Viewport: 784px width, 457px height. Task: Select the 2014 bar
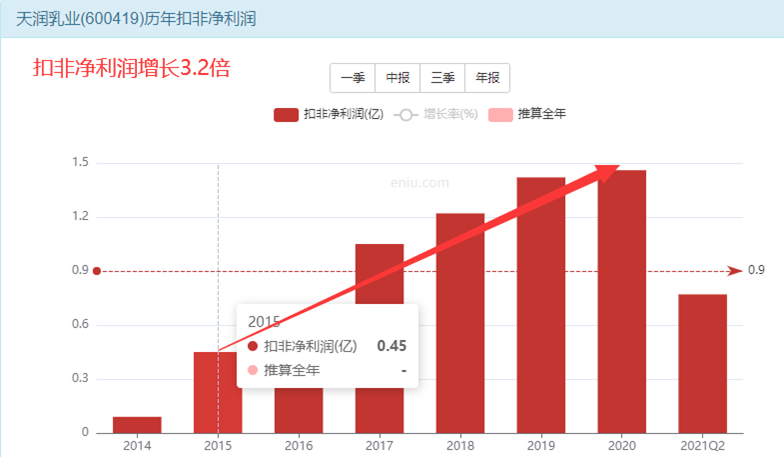coord(137,425)
